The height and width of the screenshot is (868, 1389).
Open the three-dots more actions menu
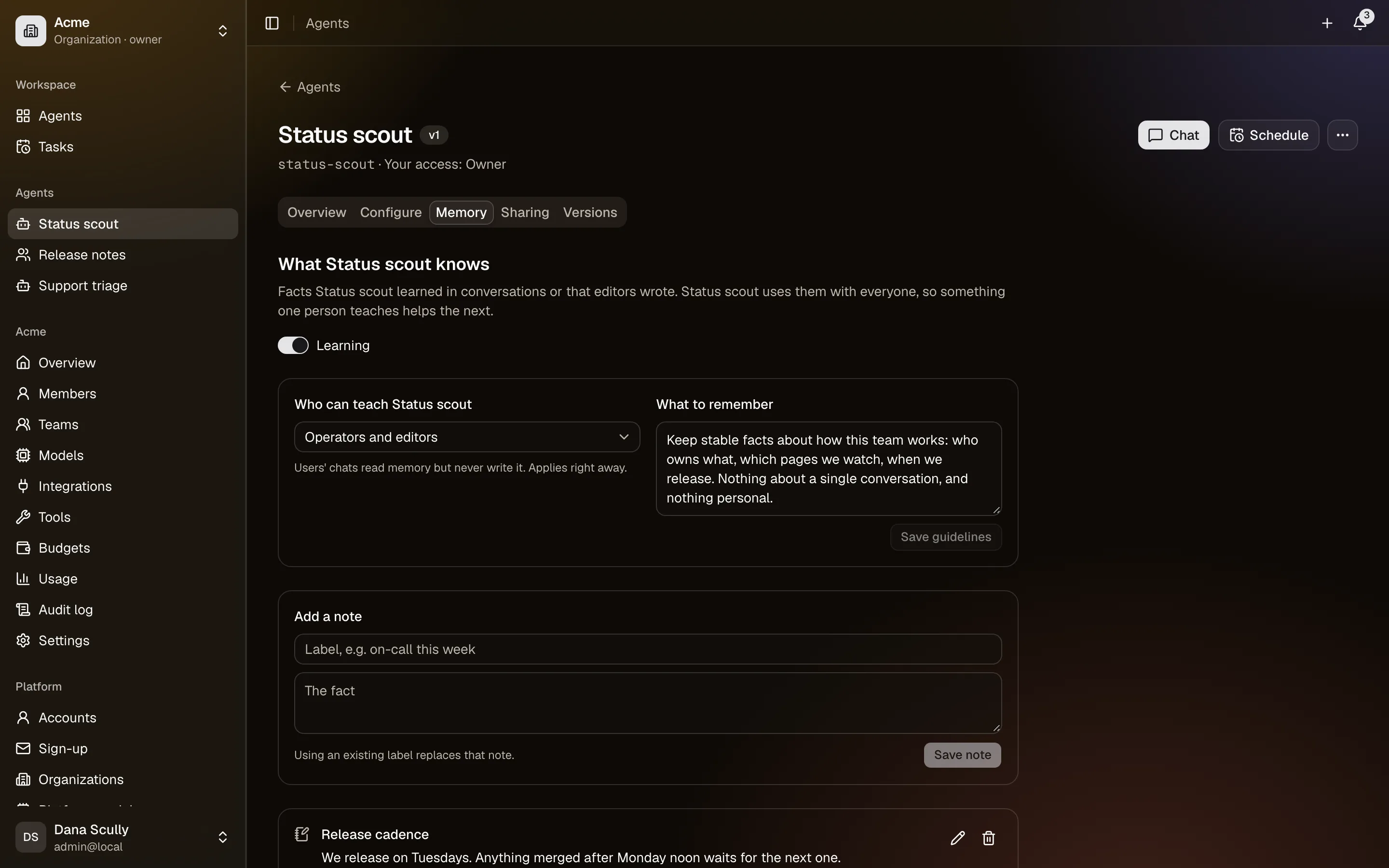[1342, 135]
